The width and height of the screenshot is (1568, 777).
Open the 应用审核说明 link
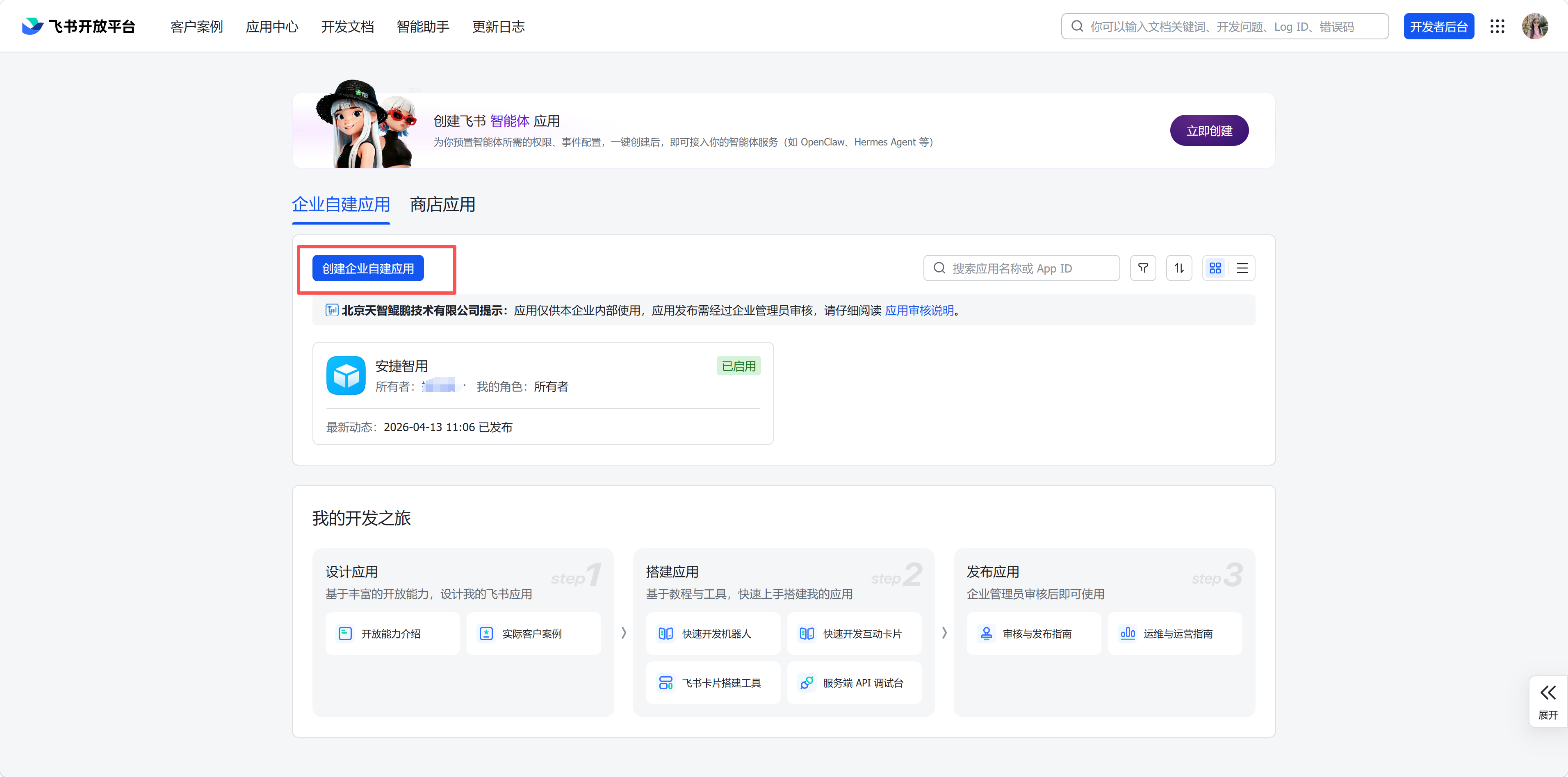919,310
